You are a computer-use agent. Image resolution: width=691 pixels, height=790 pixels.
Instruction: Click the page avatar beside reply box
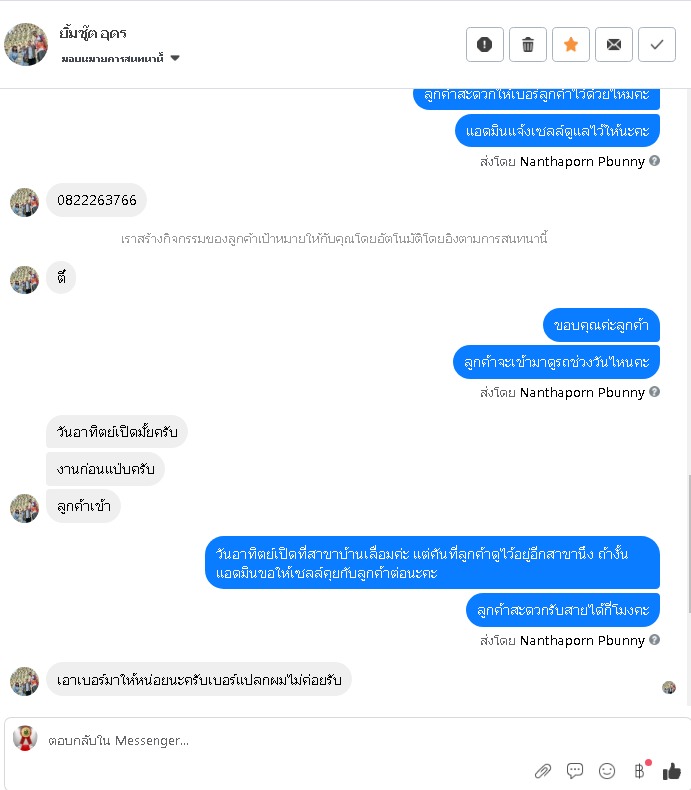point(25,739)
